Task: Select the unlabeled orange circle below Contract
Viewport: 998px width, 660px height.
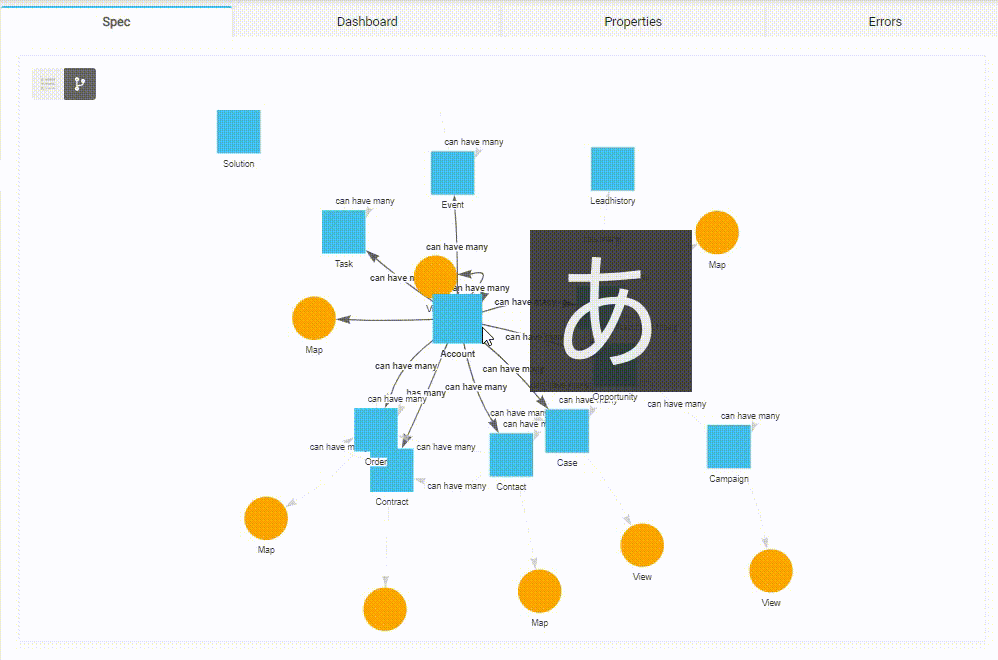Action: point(385,609)
